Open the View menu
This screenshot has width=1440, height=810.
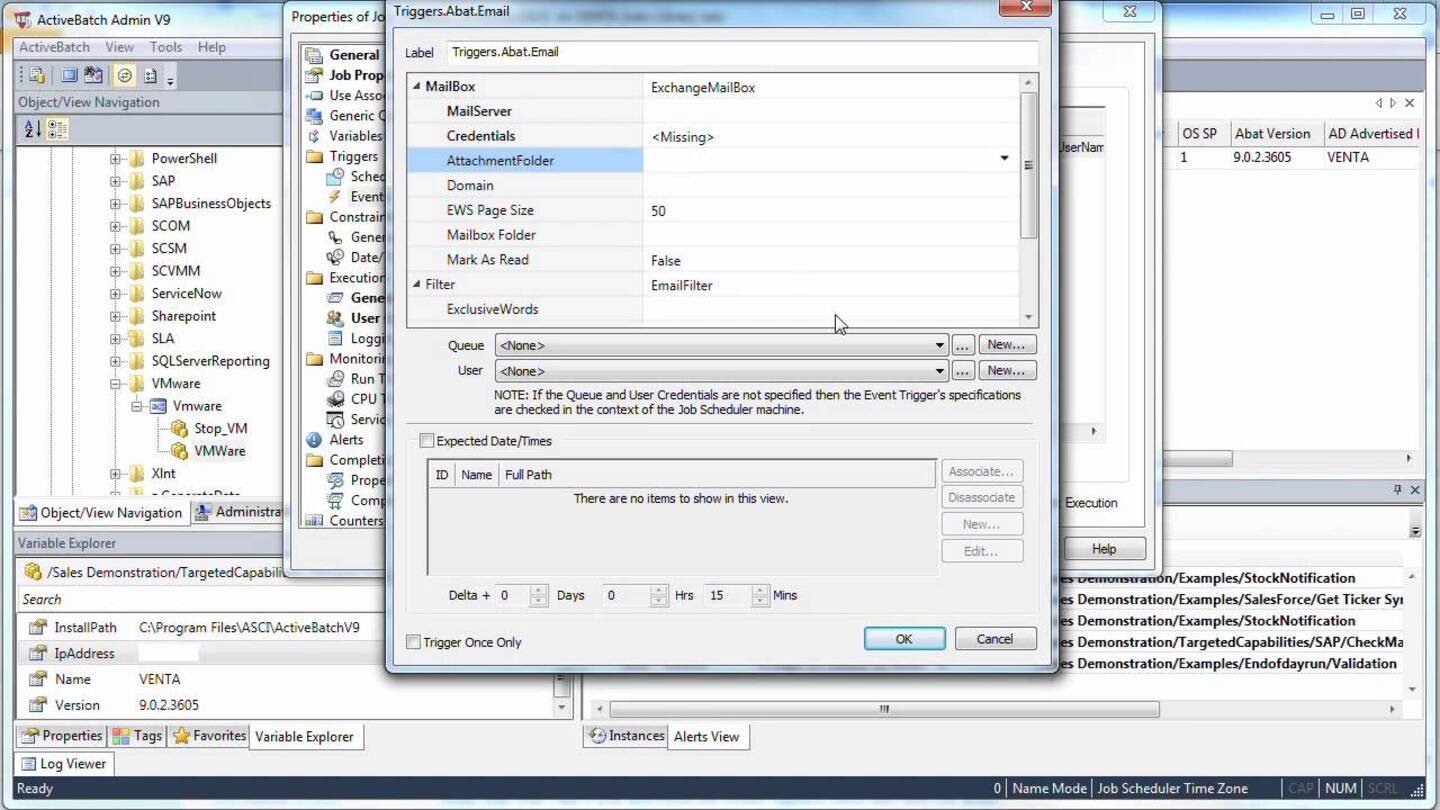point(119,47)
